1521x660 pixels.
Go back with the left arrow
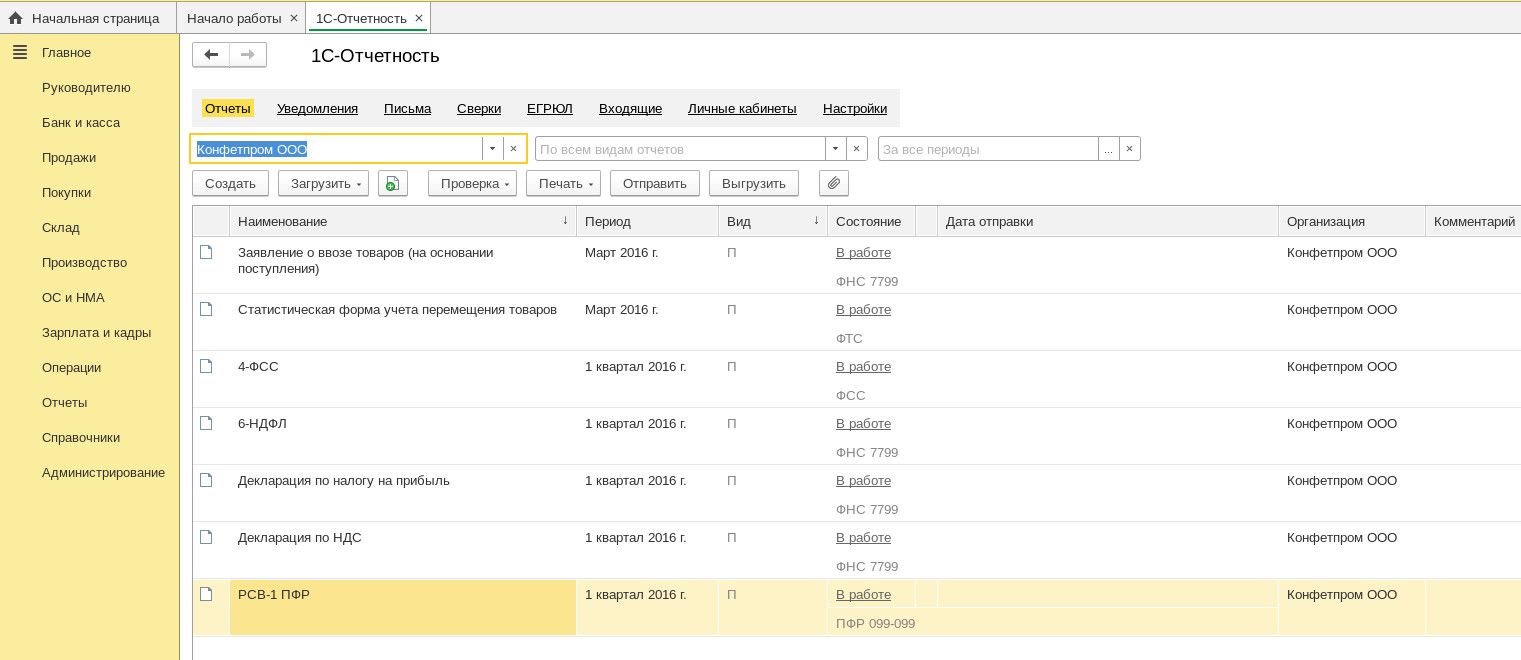211,54
